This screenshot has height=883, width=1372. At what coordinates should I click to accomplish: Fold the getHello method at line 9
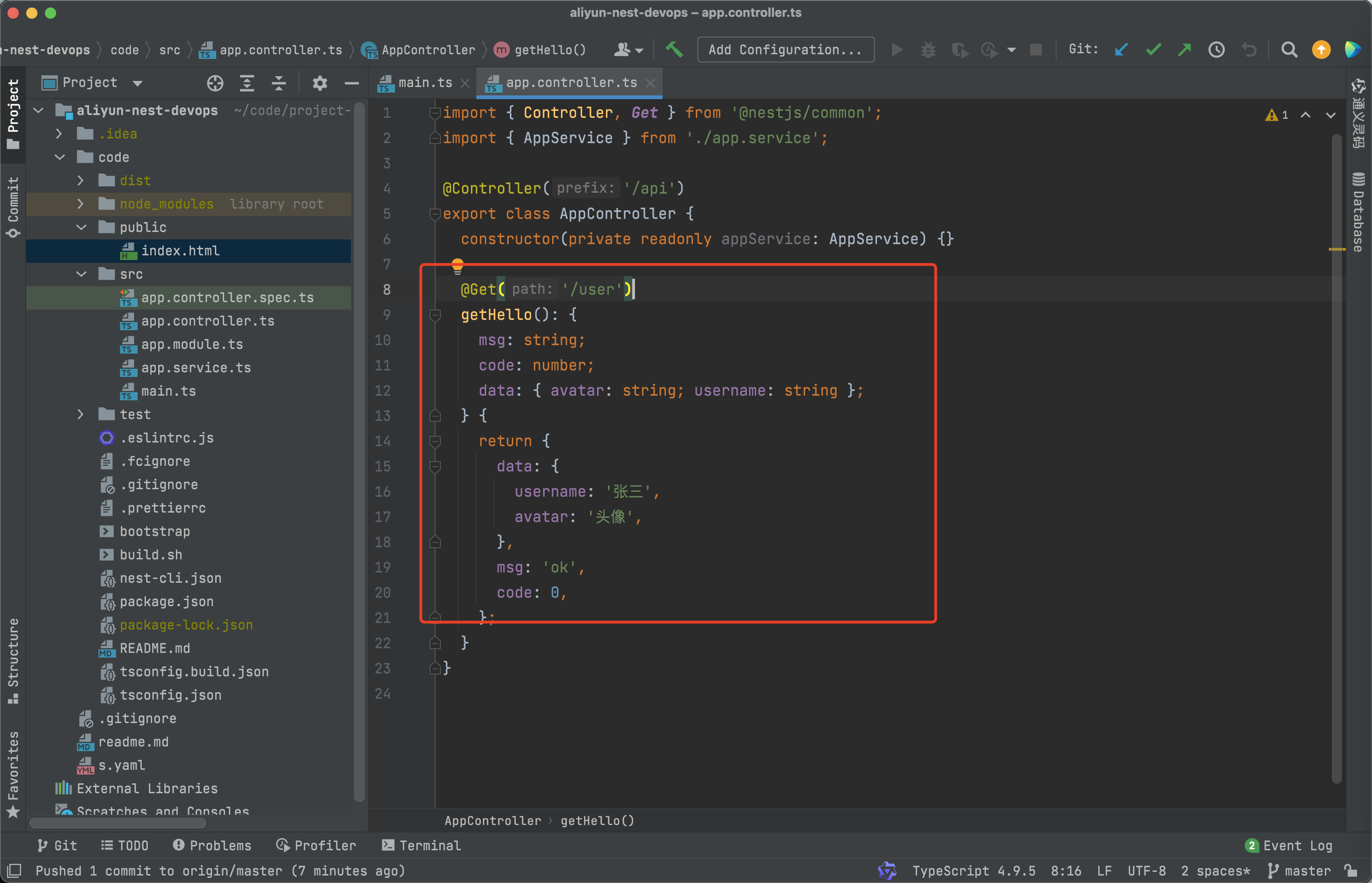point(435,315)
